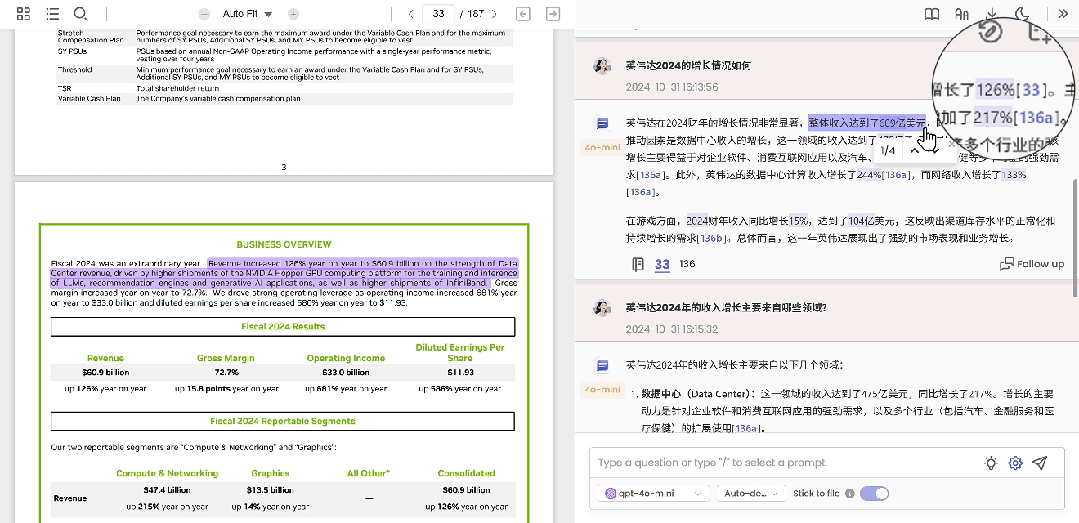Click the assistant message icon above the second 4o-mini badge
This screenshot has height=523, width=1079.
pyautogui.click(x=603, y=365)
